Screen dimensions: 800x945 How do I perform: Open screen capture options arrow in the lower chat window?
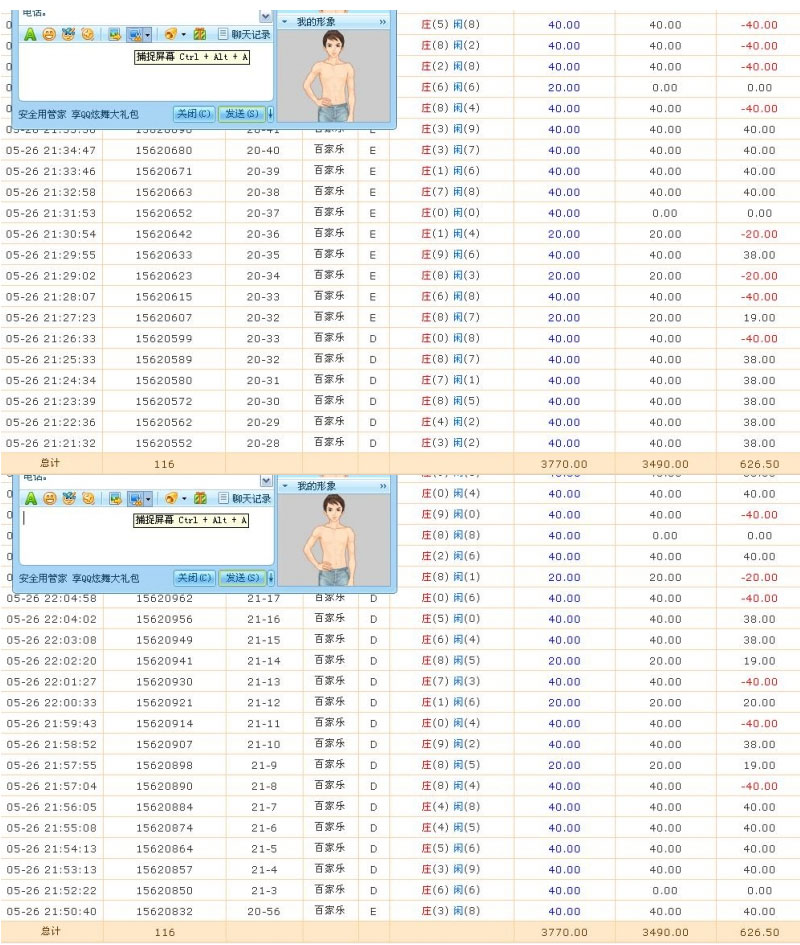[x=148, y=499]
